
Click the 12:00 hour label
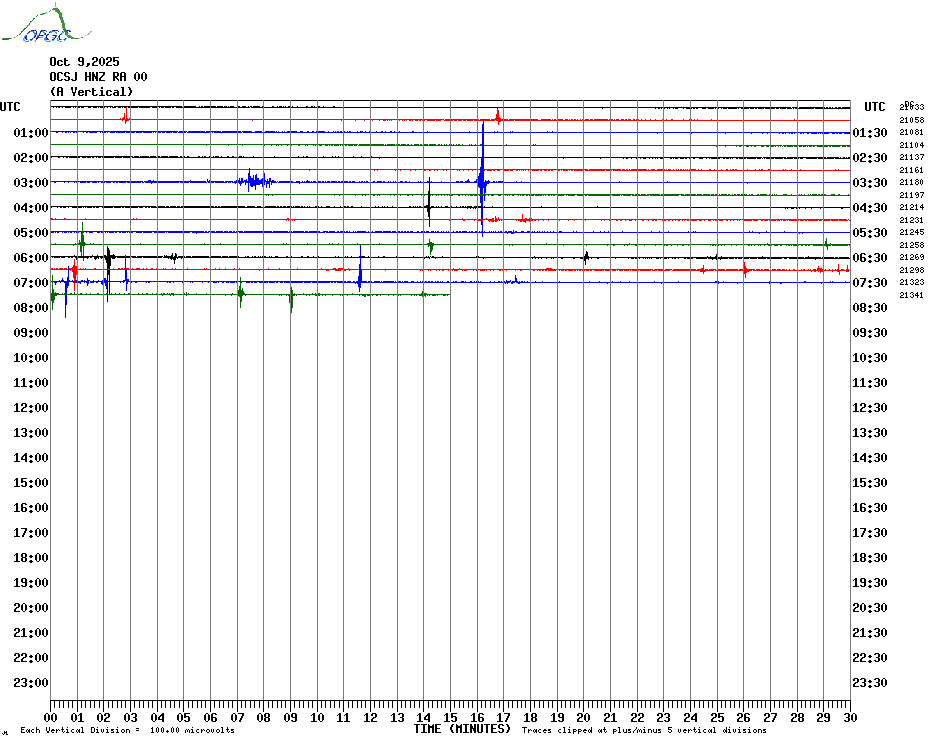click(x=31, y=408)
